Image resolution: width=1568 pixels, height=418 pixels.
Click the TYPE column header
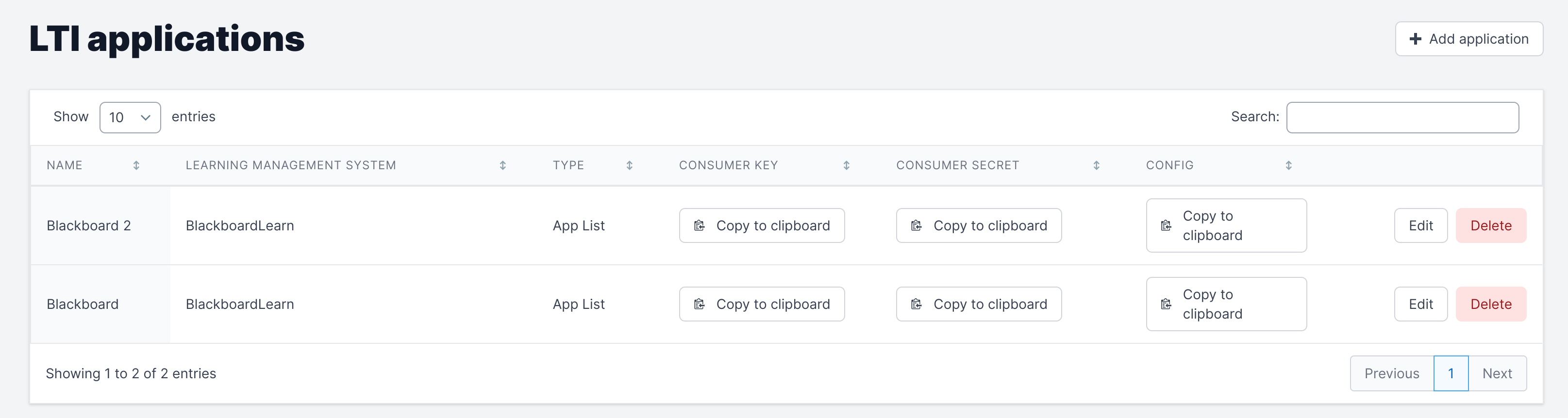tap(568, 165)
